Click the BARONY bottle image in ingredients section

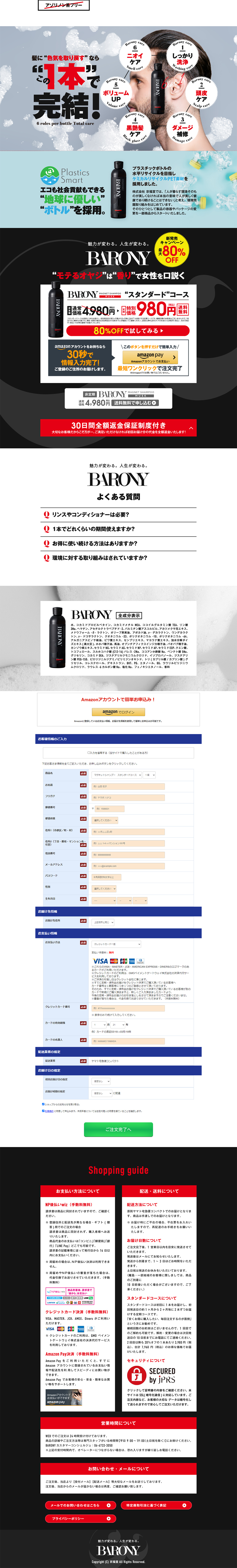[x=58, y=637]
